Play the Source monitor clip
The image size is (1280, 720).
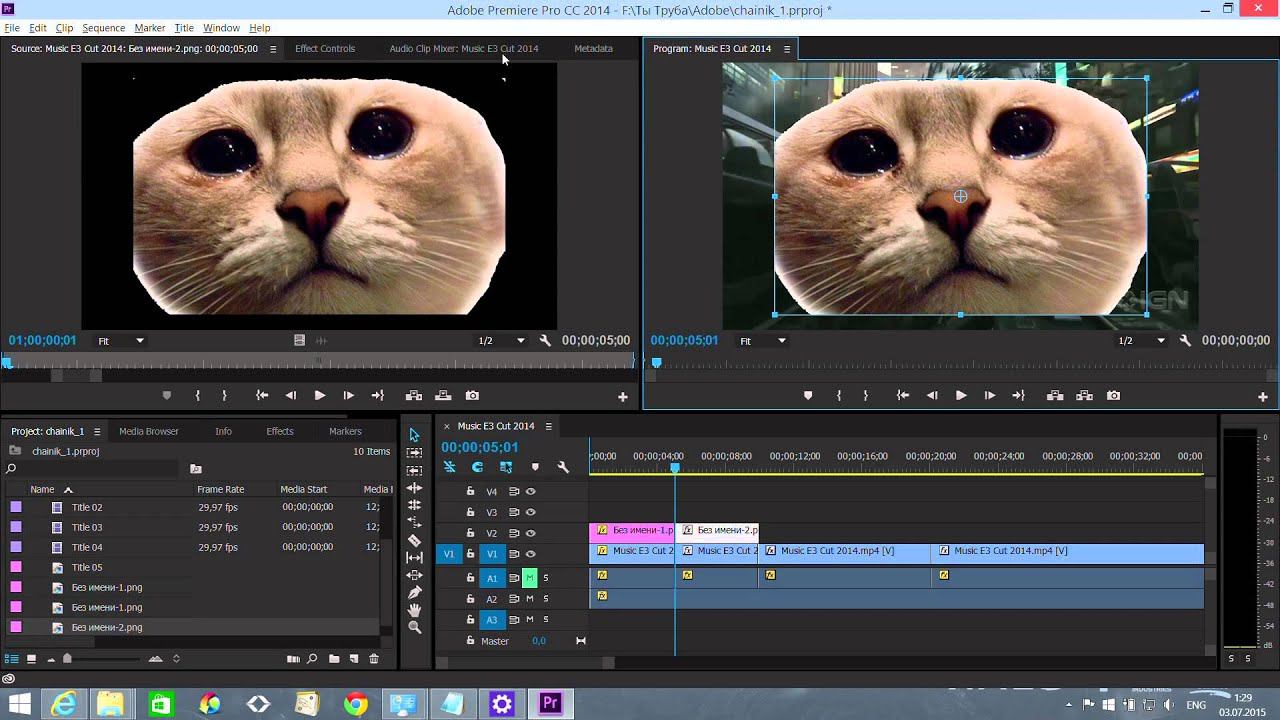point(320,396)
